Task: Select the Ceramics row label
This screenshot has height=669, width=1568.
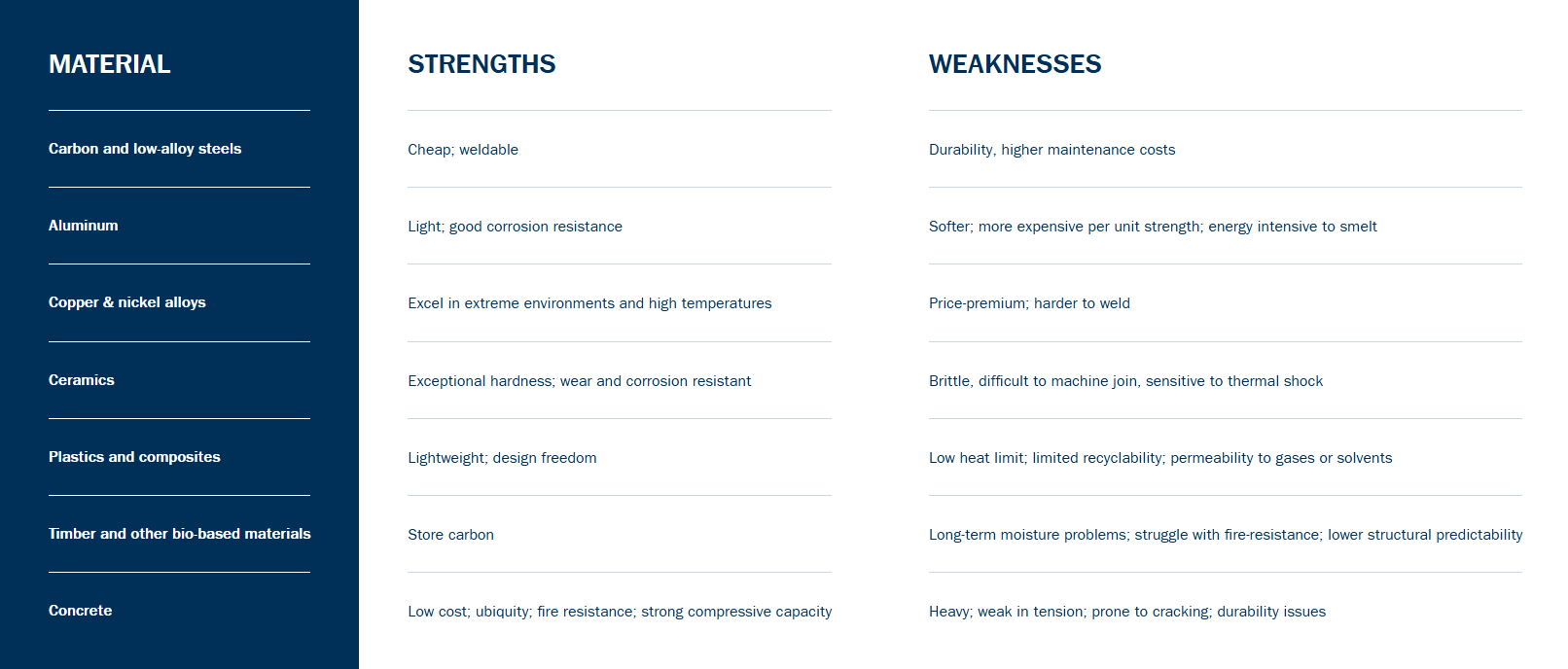Action: 82,380
